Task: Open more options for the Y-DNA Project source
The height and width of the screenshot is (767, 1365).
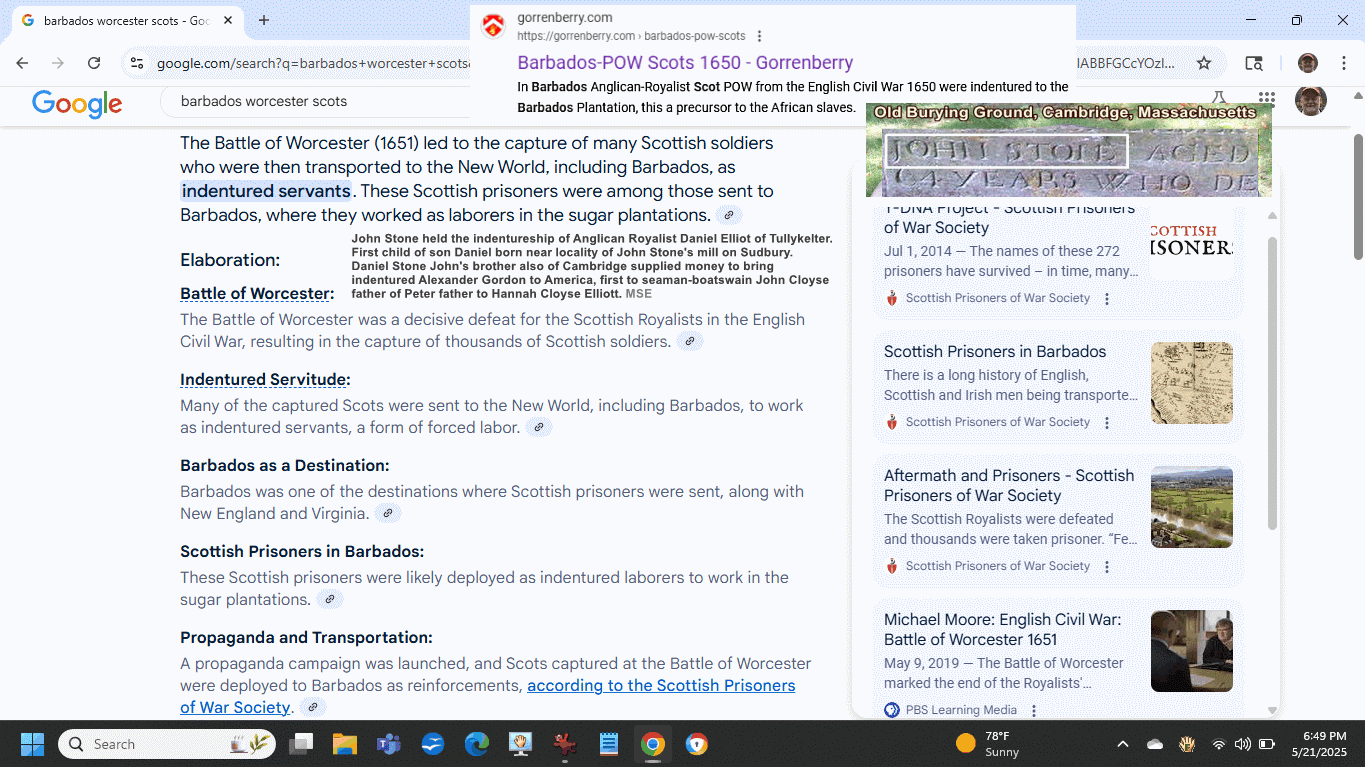Action: pos(1107,298)
